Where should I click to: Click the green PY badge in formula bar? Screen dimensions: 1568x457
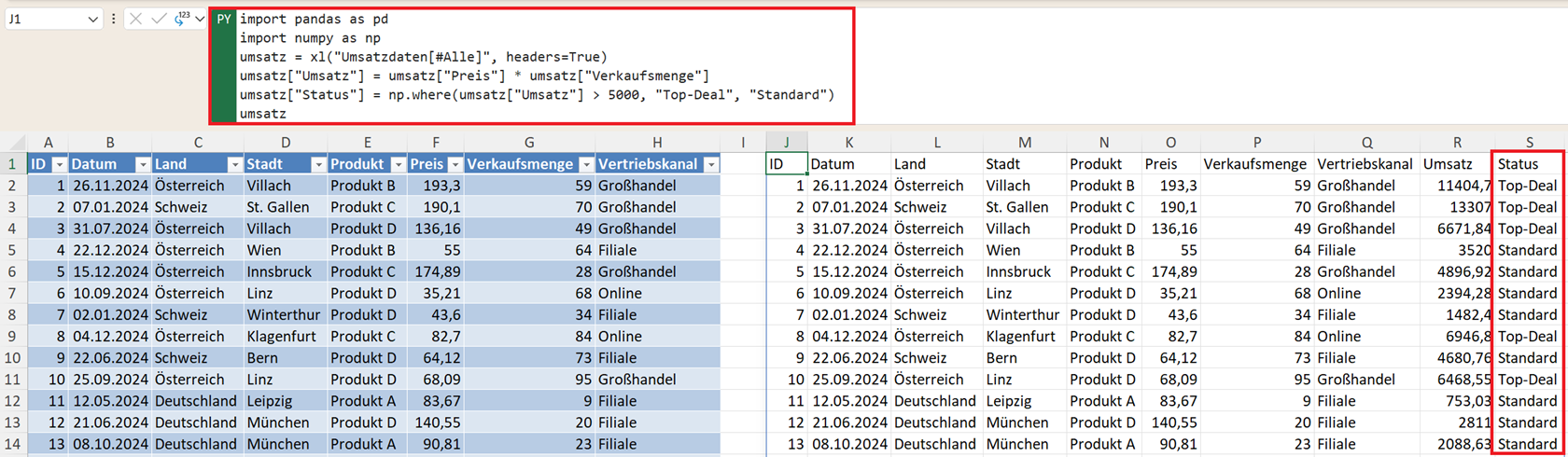224,20
